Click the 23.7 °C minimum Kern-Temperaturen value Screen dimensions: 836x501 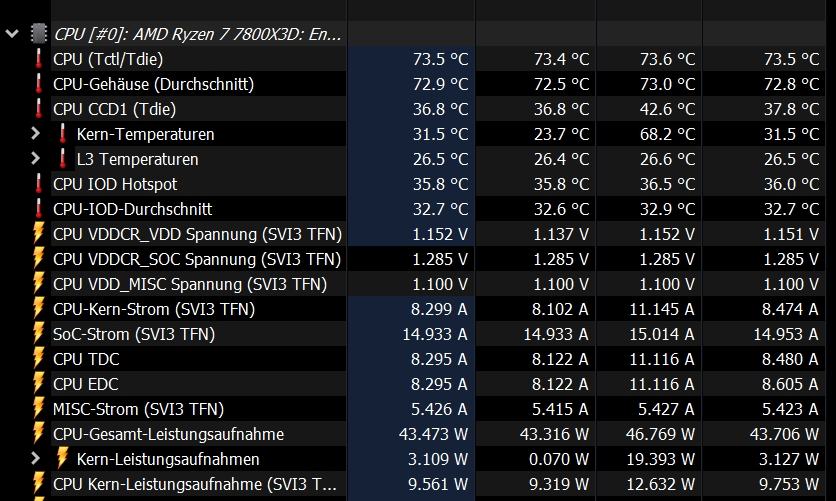click(x=561, y=134)
